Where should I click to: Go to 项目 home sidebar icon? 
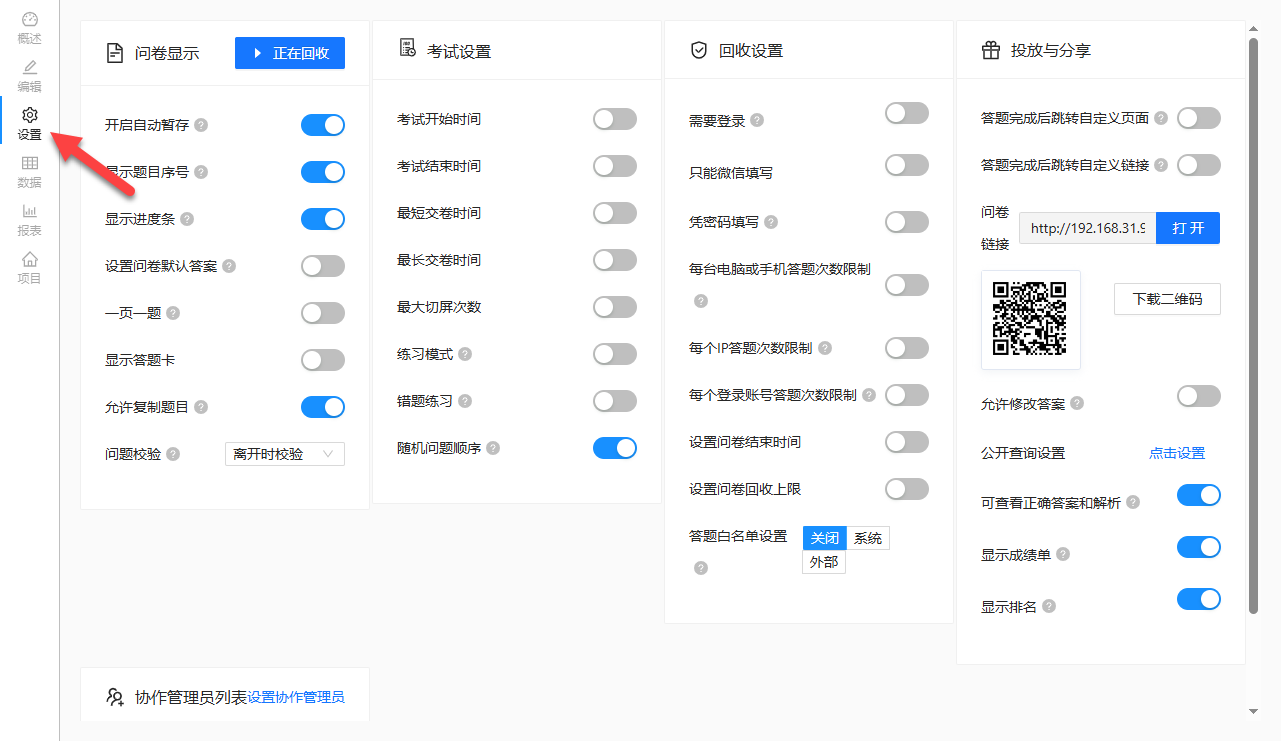(x=30, y=268)
